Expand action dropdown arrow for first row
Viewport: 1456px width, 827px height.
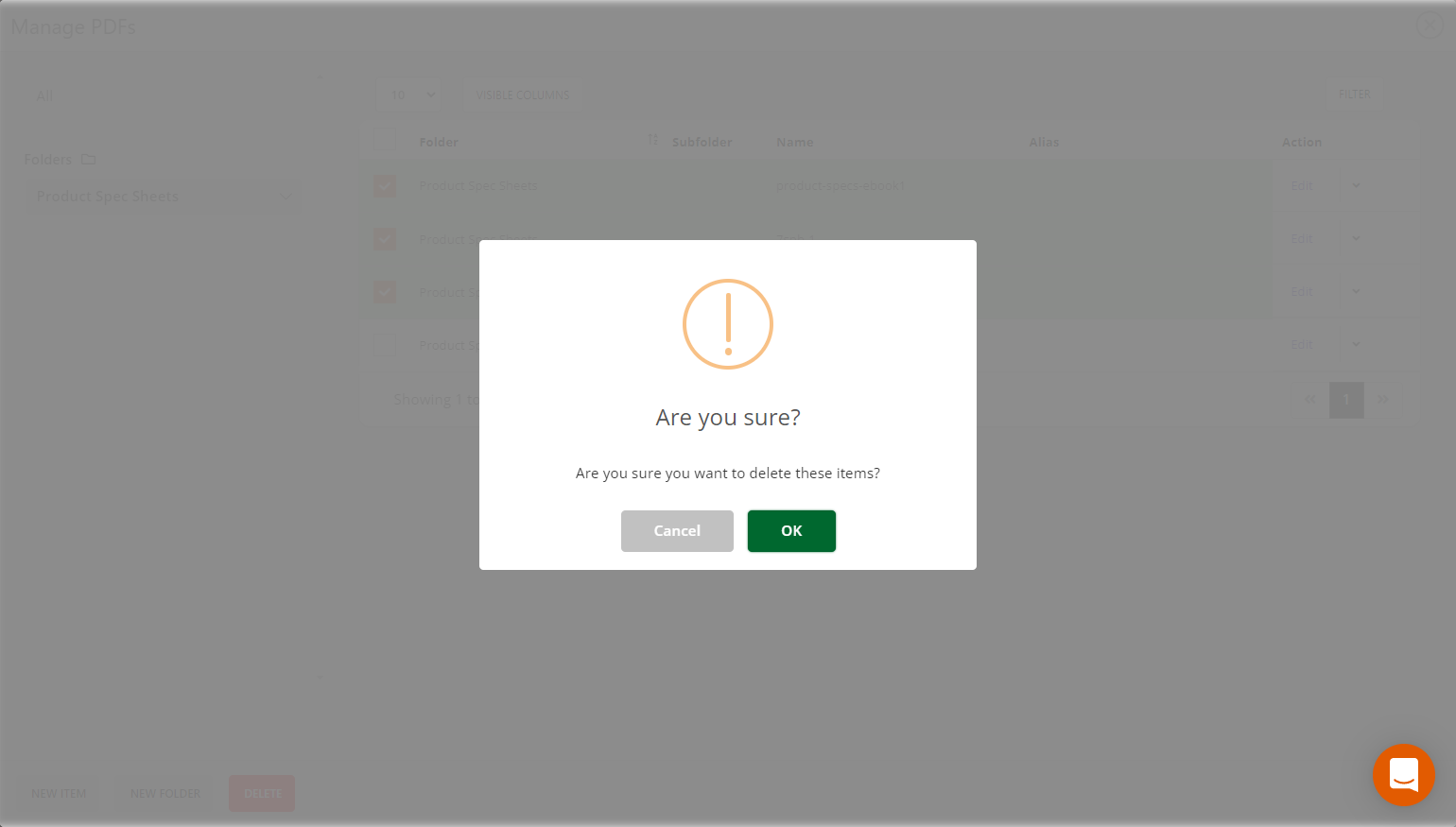(1356, 186)
